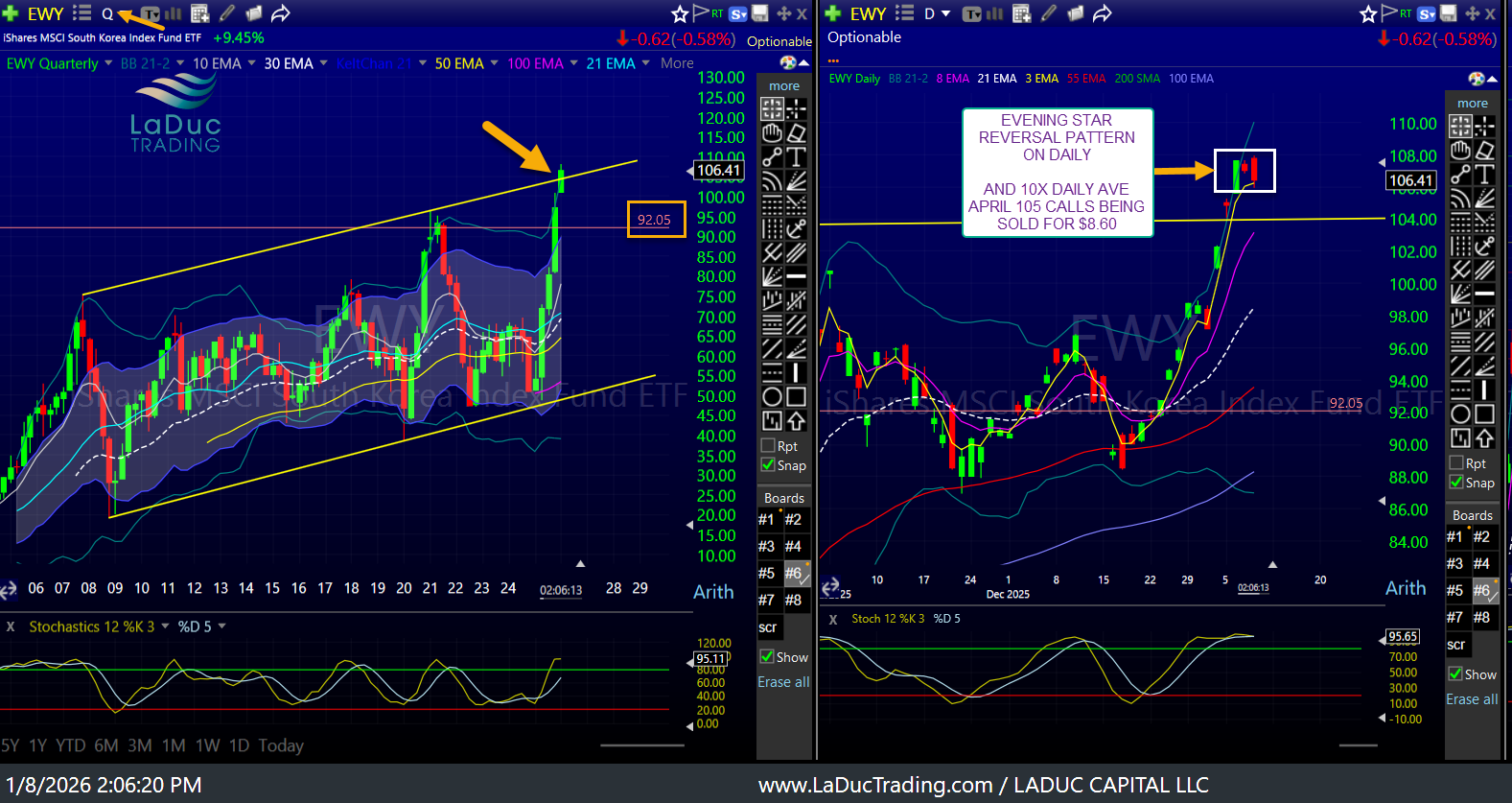The height and width of the screenshot is (803, 1512).
Task: Click the grid-plus indicator icon on the left chart
Action: click(199, 13)
